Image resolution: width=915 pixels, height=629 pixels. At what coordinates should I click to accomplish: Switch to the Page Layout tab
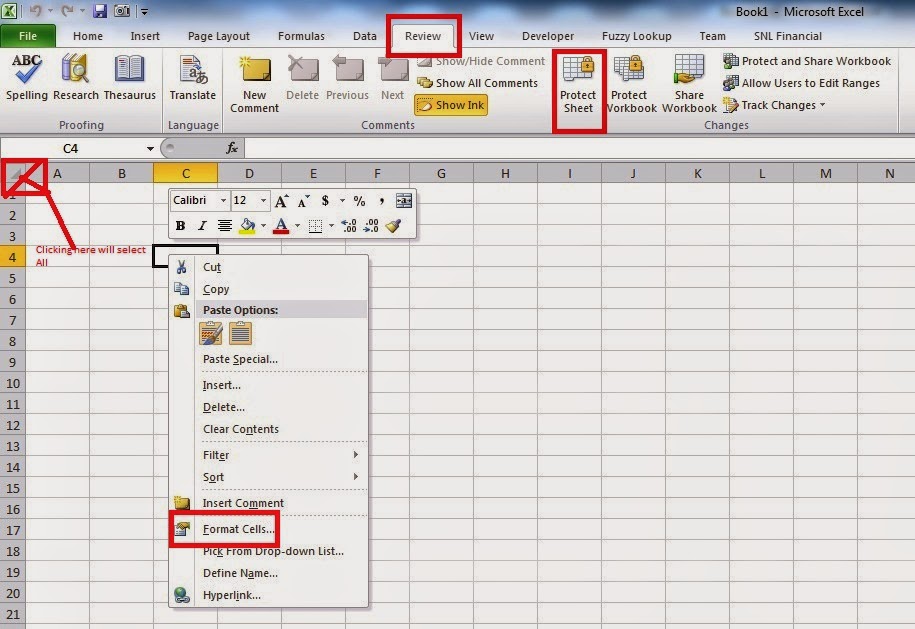click(219, 36)
